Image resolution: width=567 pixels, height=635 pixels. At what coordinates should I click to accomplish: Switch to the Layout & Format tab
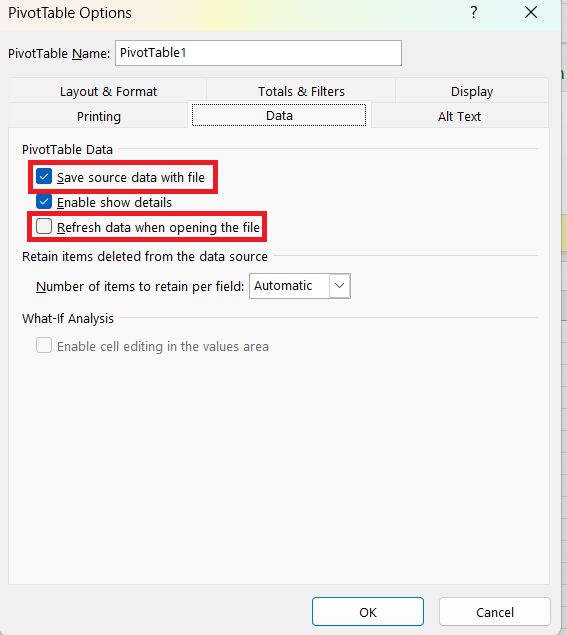108,91
